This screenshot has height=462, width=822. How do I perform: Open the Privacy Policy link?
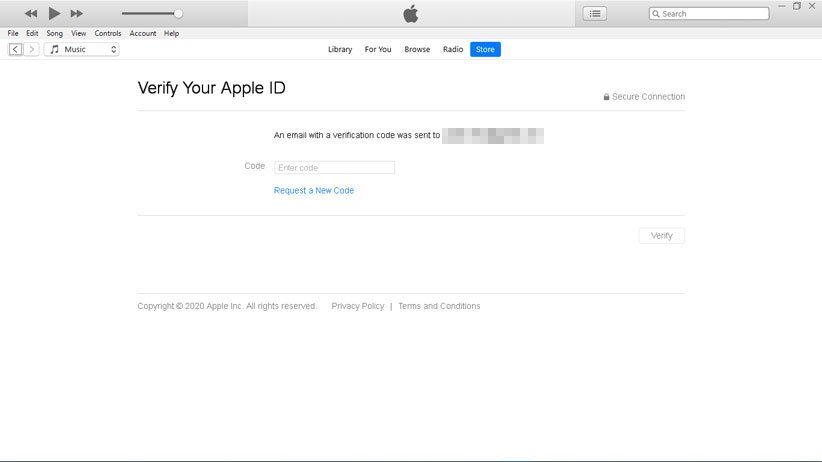[x=357, y=306]
